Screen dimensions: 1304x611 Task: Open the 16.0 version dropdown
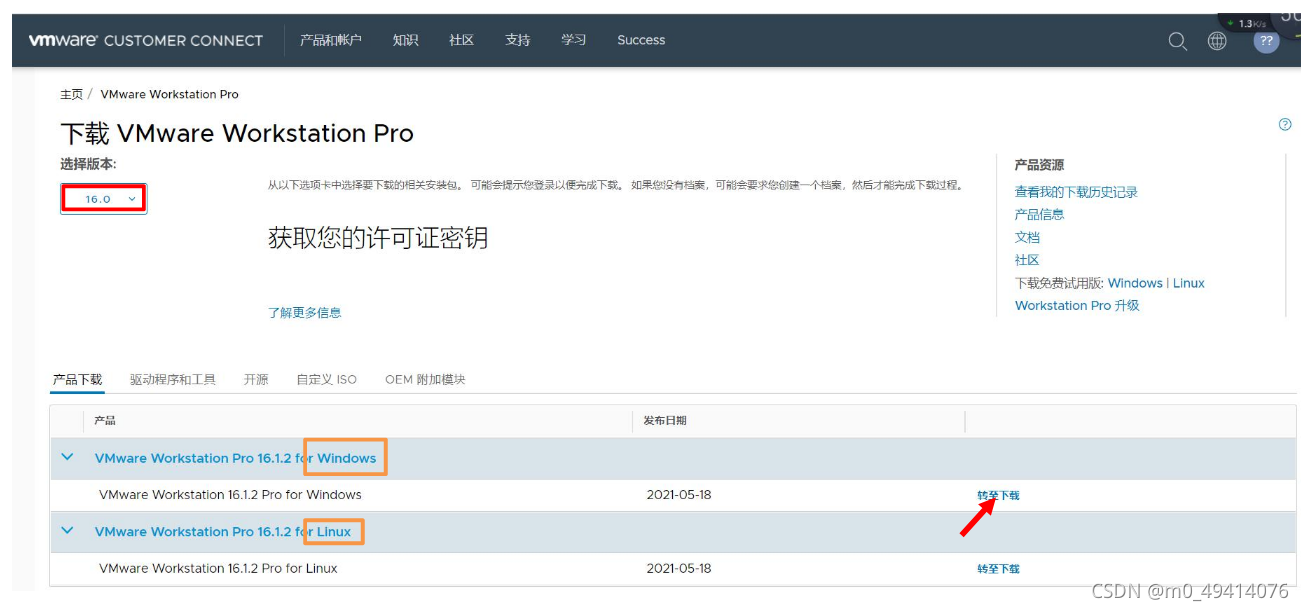pos(103,199)
